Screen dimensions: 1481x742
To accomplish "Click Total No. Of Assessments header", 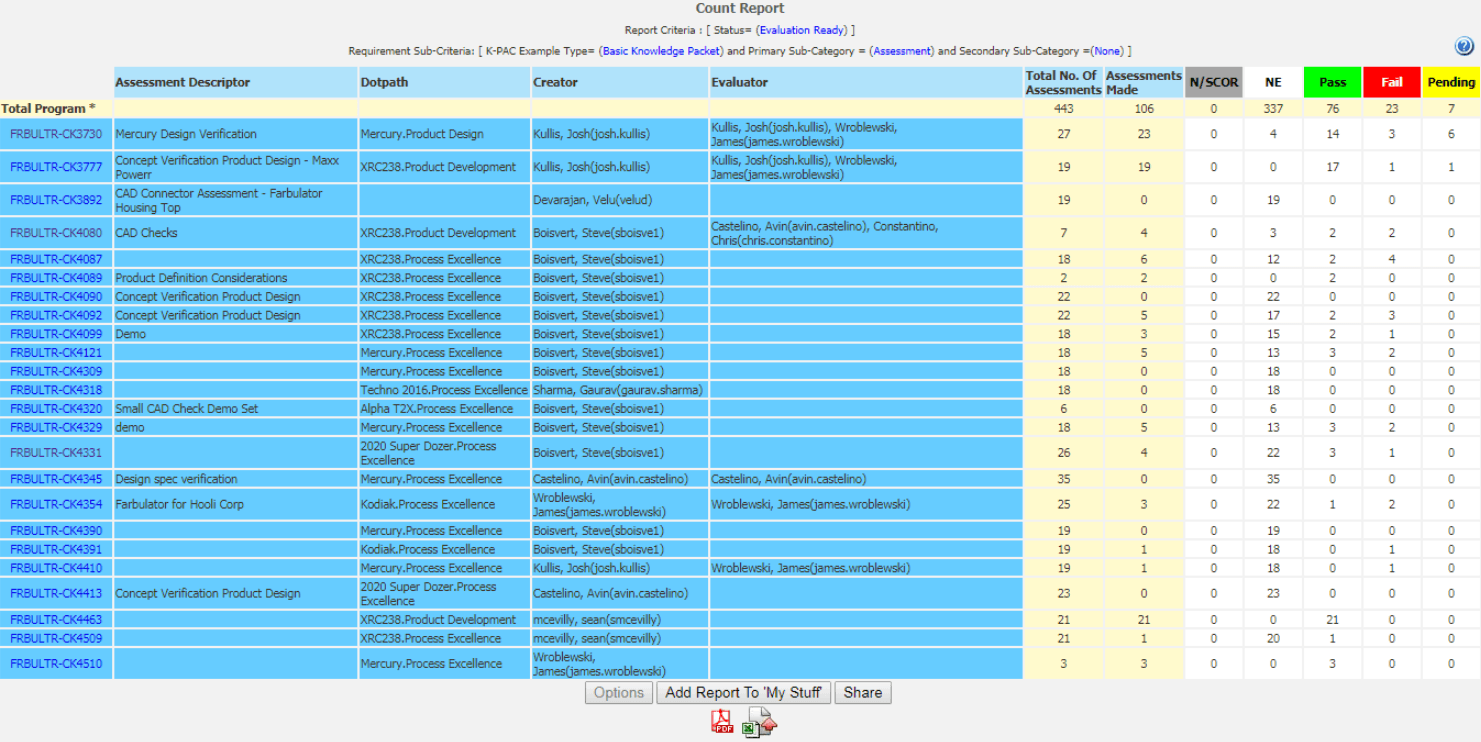I will click(x=1063, y=82).
